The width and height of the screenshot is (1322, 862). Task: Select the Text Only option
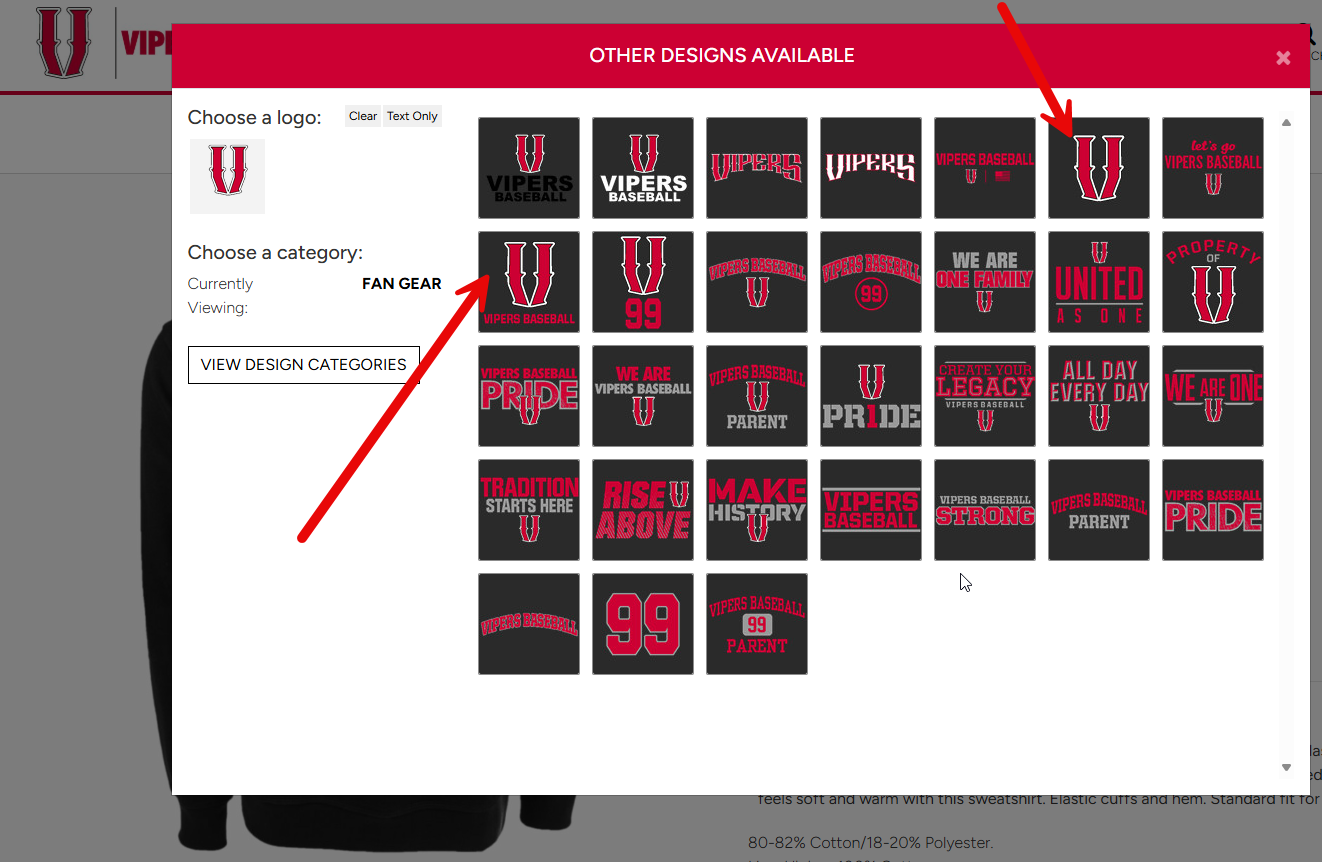(x=412, y=116)
